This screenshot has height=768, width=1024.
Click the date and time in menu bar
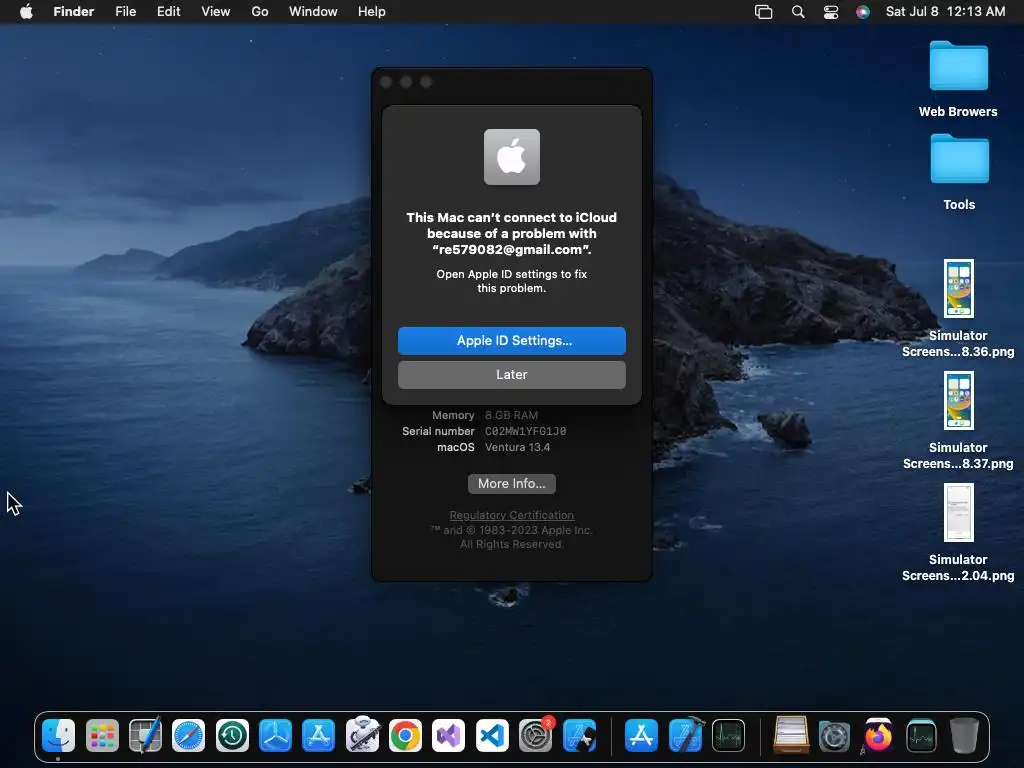pos(946,11)
